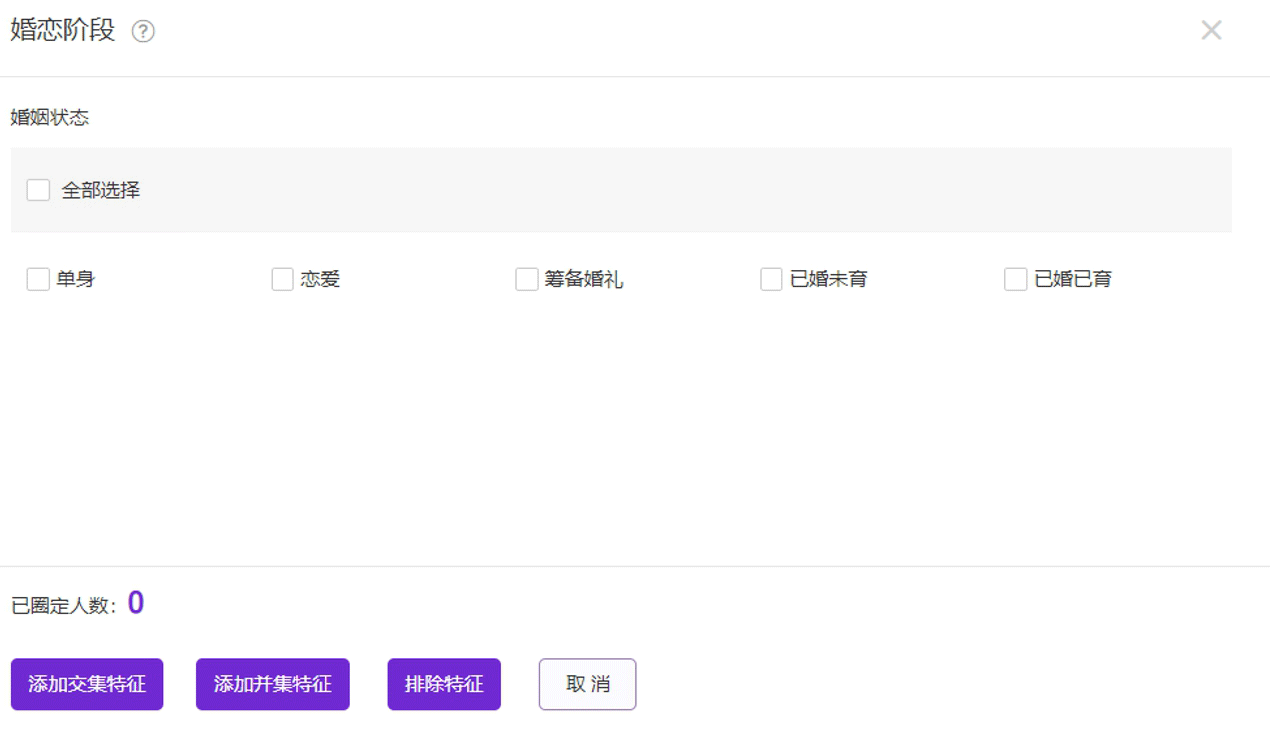Click the 已婚已育 option label text
This screenshot has width=1270, height=738.
pos(1073,280)
